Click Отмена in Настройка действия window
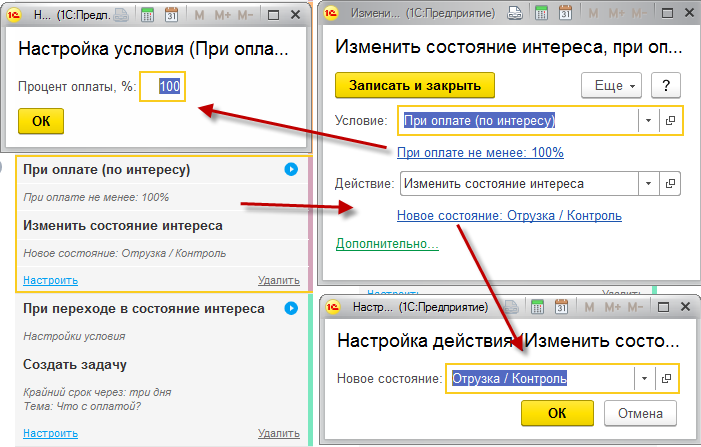This screenshot has width=701, height=447. (640, 413)
